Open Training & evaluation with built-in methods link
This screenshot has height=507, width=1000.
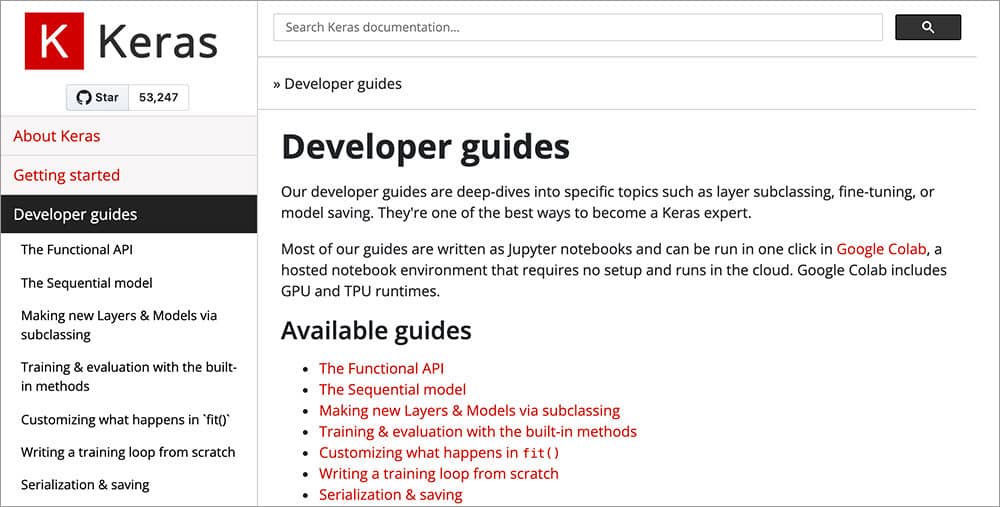point(478,432)
